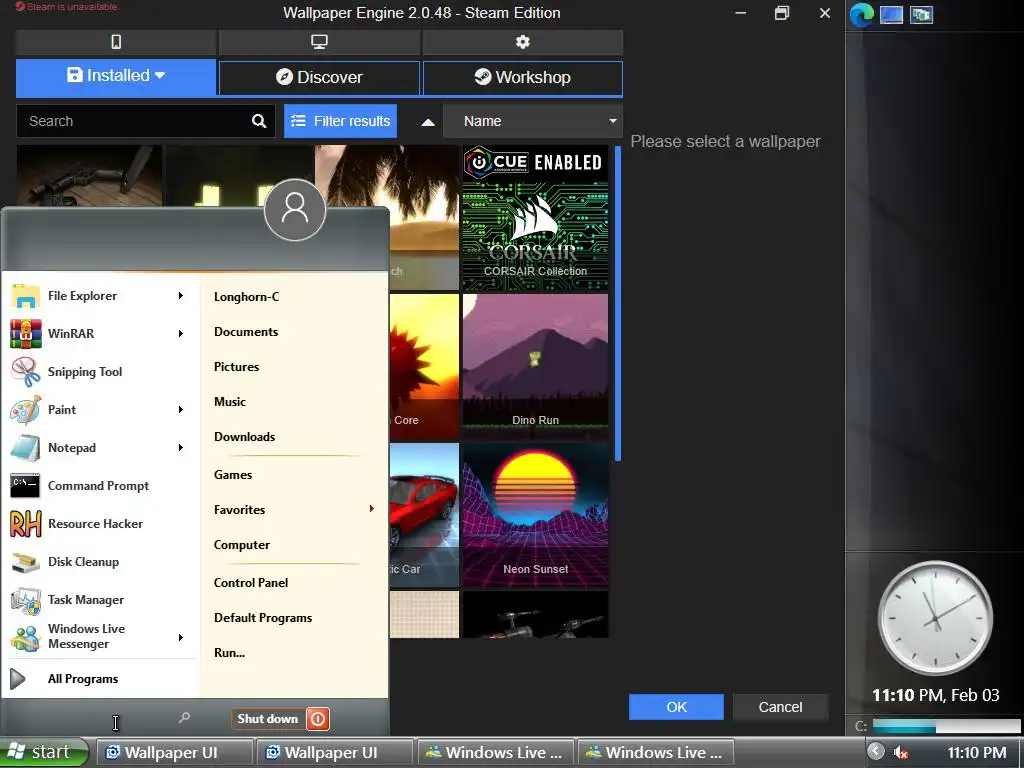The width and height of the screenshot is (1024, 768).
Task: Open Documents from Start menu
Action: coord(246,332)
